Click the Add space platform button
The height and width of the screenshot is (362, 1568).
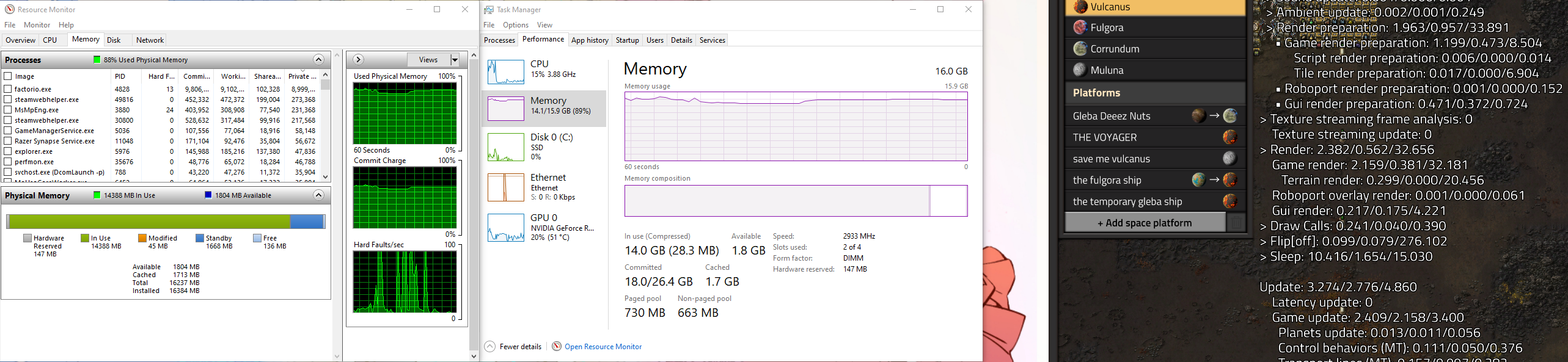click(x=1145, y=223)
